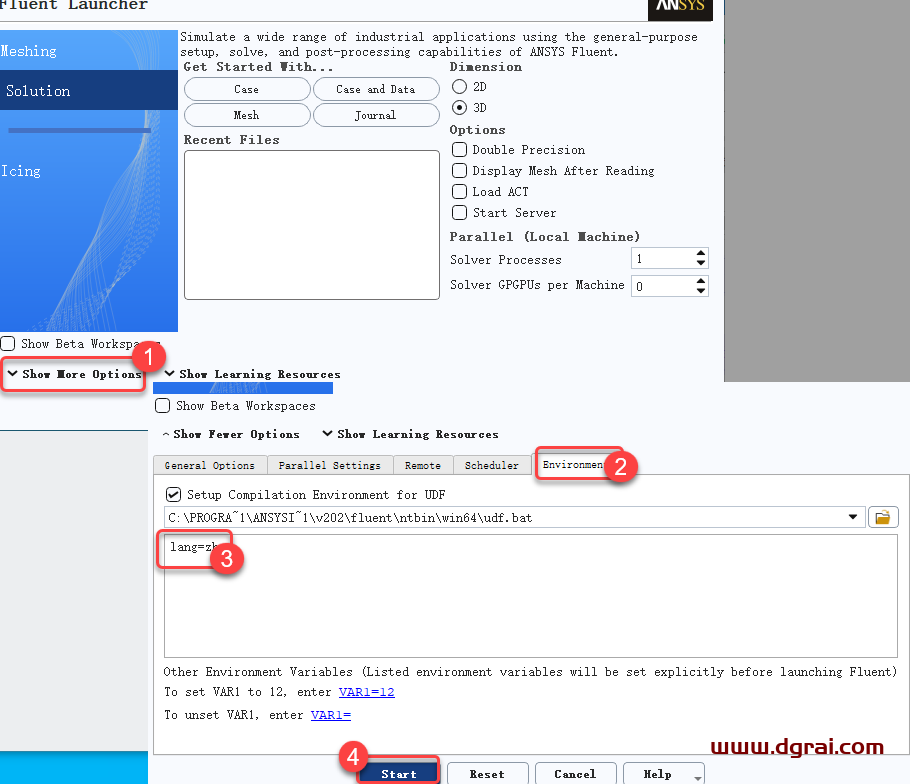Click the Case and Data button

(x=376, y=89)
